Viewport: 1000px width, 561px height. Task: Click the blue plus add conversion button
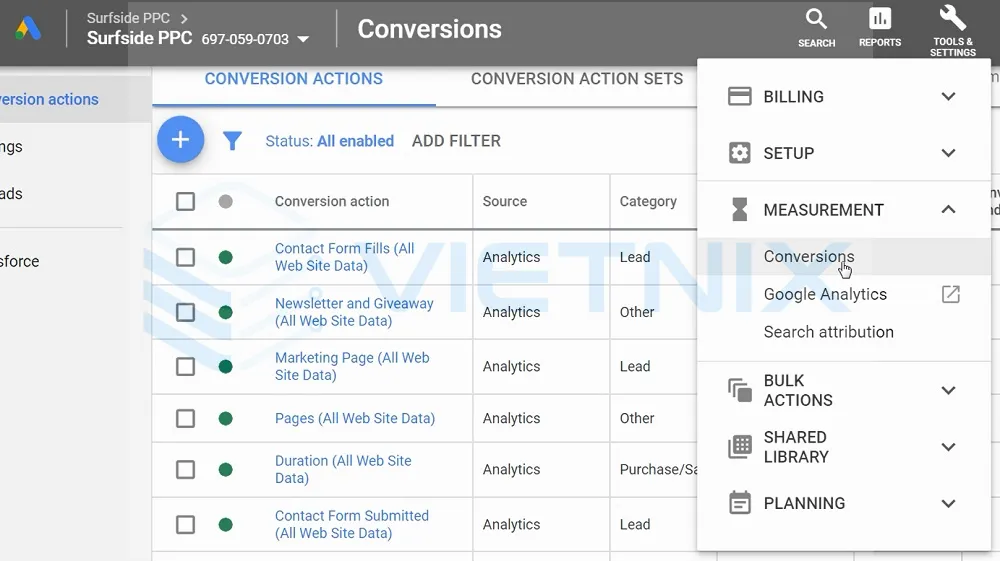pyautogui.click(x=180, y=140)
